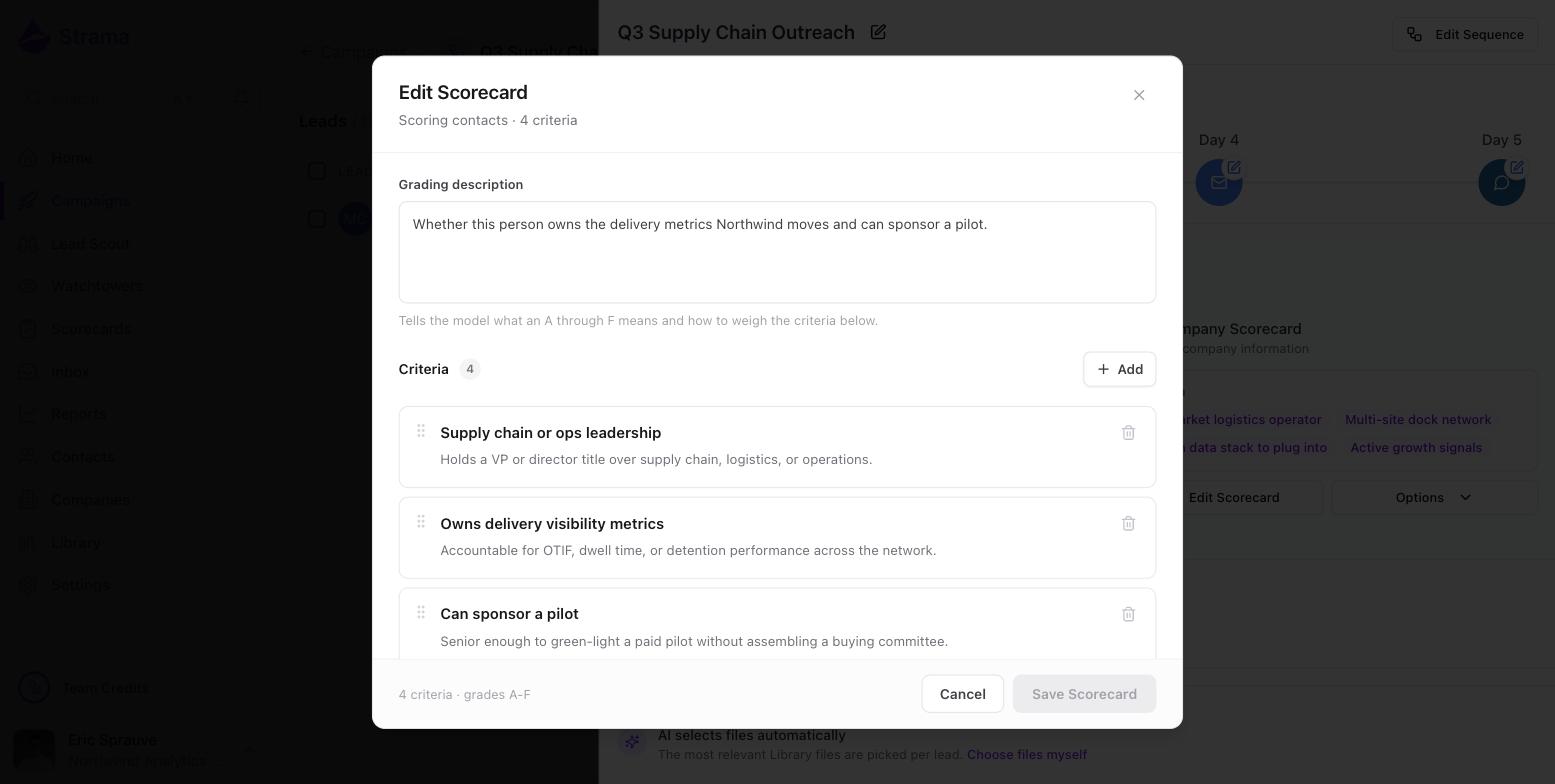Delete the Supply chain or ops leadership criterion
The image size is (1555, 784).
[x=1128, y=433]
